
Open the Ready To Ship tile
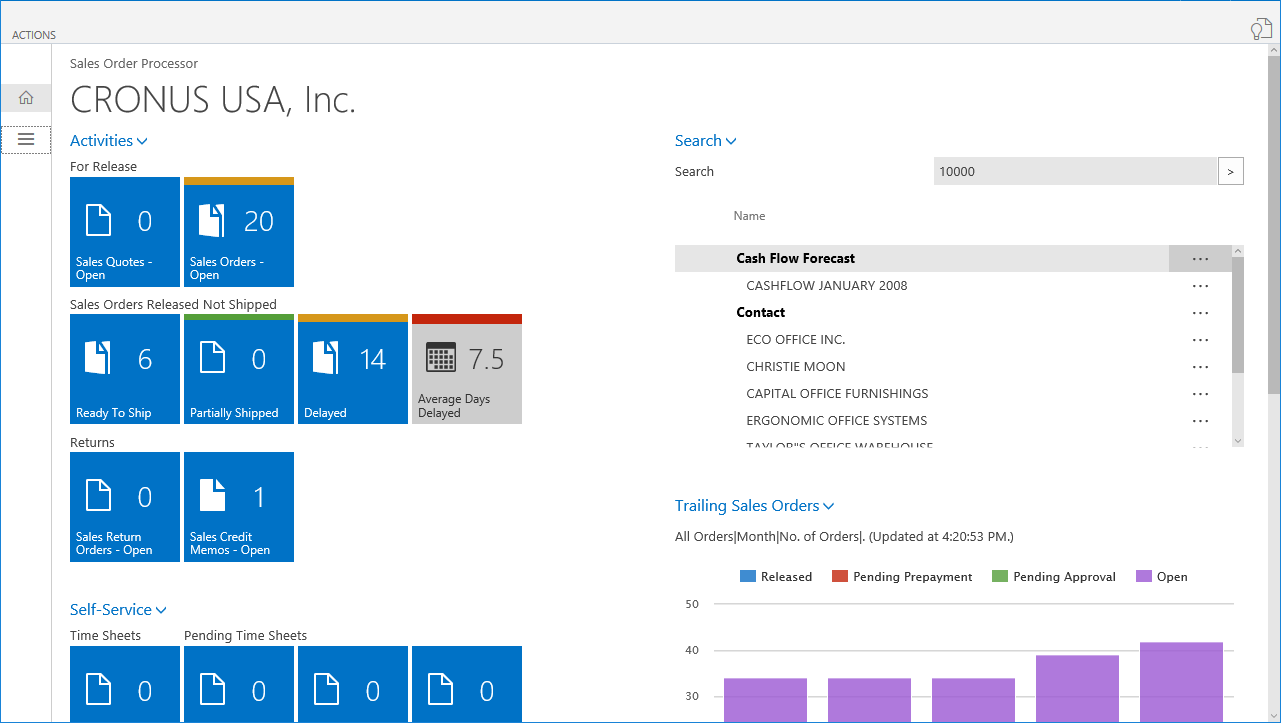pos(125,369)
